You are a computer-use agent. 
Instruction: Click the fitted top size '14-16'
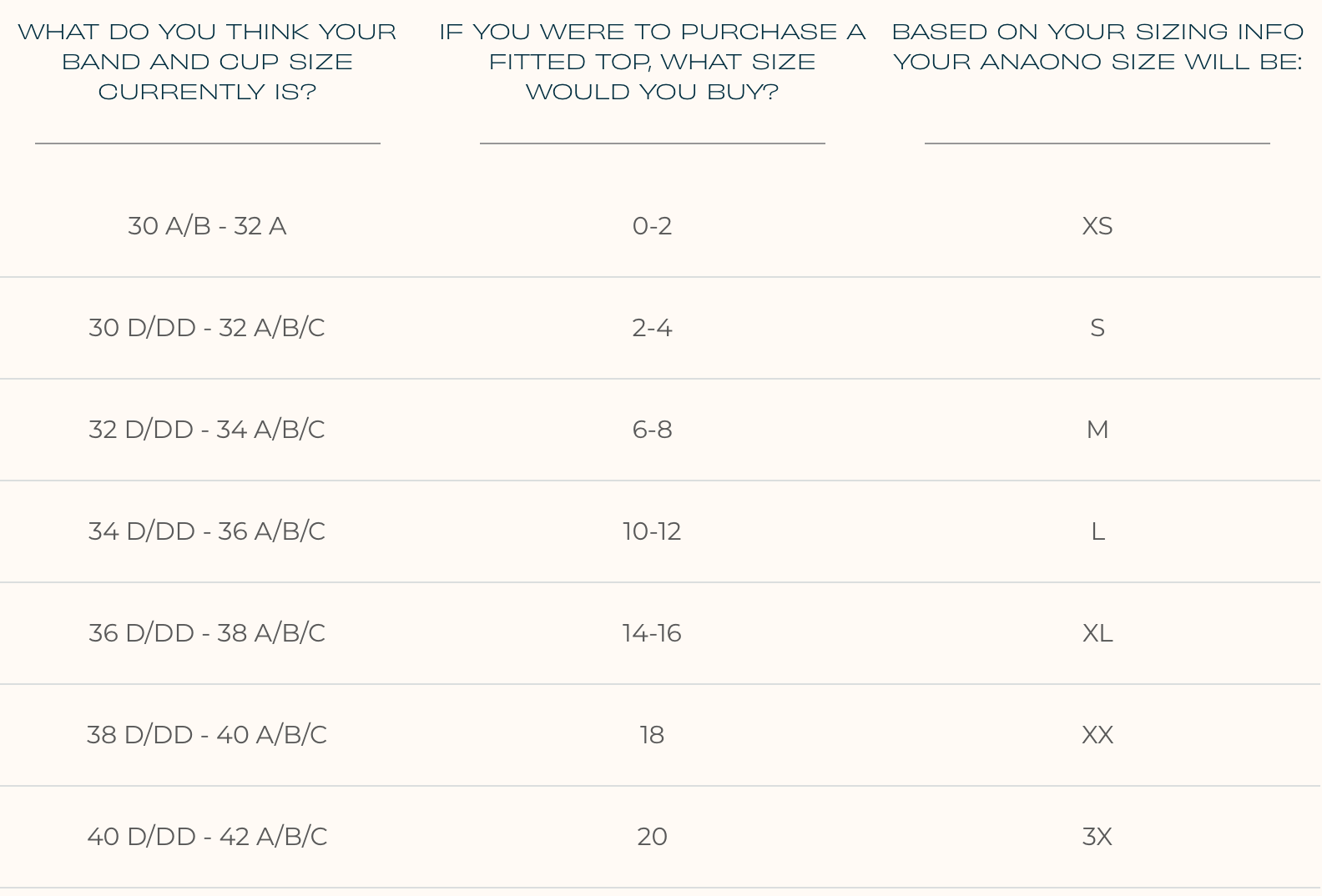(652, 633)
